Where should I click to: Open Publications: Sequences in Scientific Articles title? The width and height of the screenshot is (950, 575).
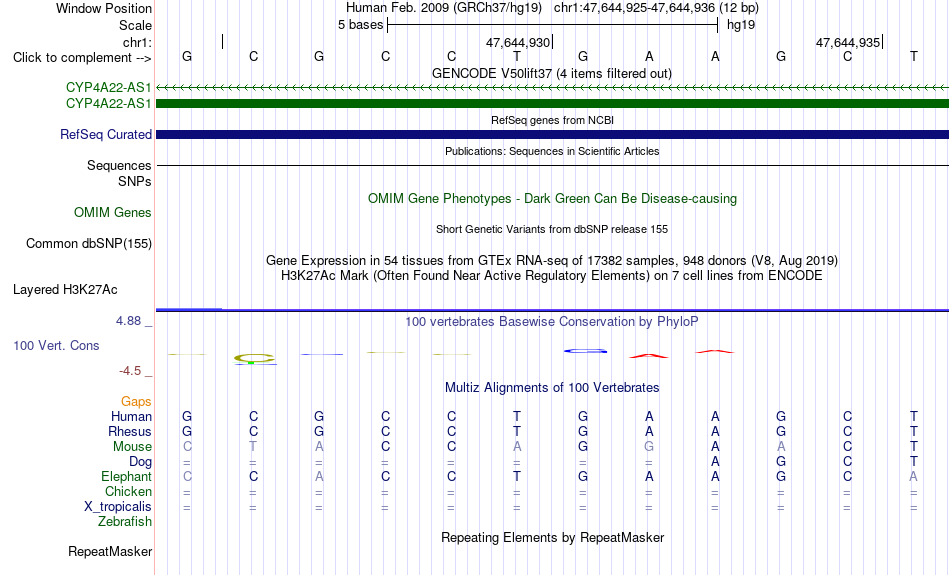pyautogui.click(x=552, y=151)
